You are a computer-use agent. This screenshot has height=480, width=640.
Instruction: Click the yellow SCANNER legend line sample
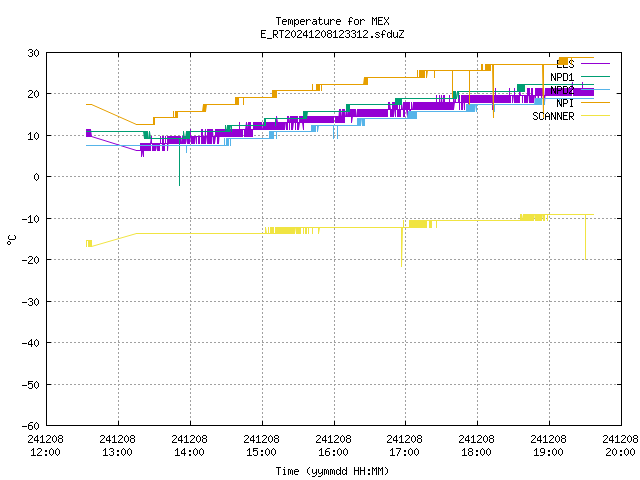tap(595, 116)
